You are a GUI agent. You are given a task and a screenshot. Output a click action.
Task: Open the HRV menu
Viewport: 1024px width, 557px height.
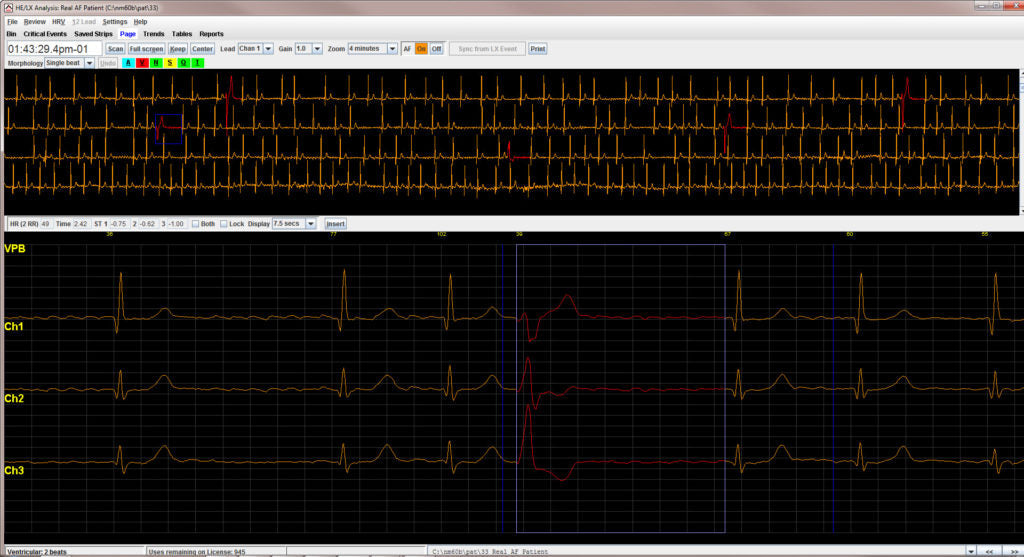(58, 21)
